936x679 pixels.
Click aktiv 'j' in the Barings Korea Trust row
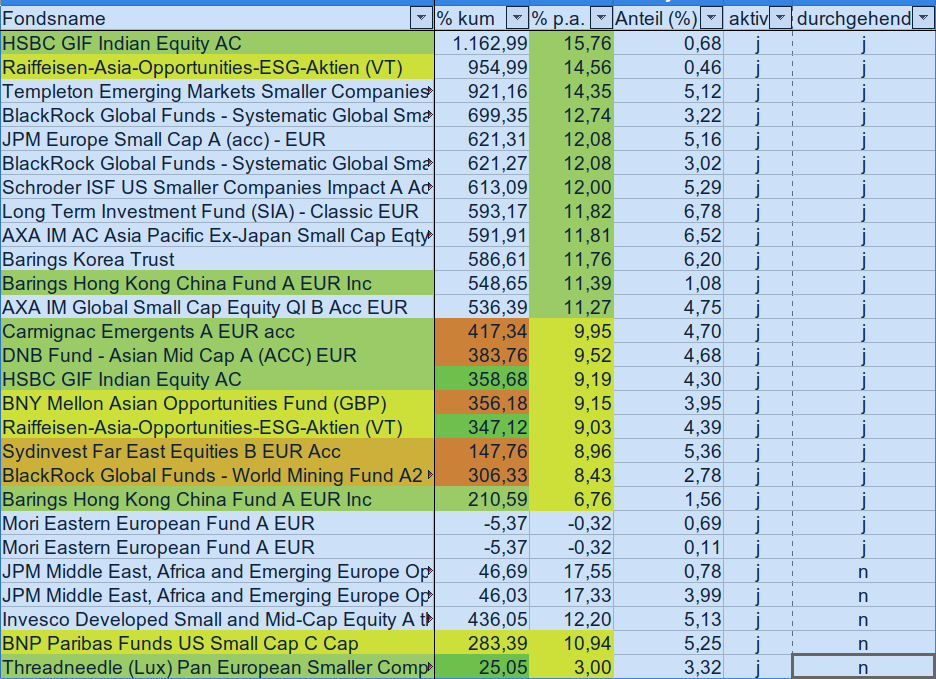coord(758,259)
